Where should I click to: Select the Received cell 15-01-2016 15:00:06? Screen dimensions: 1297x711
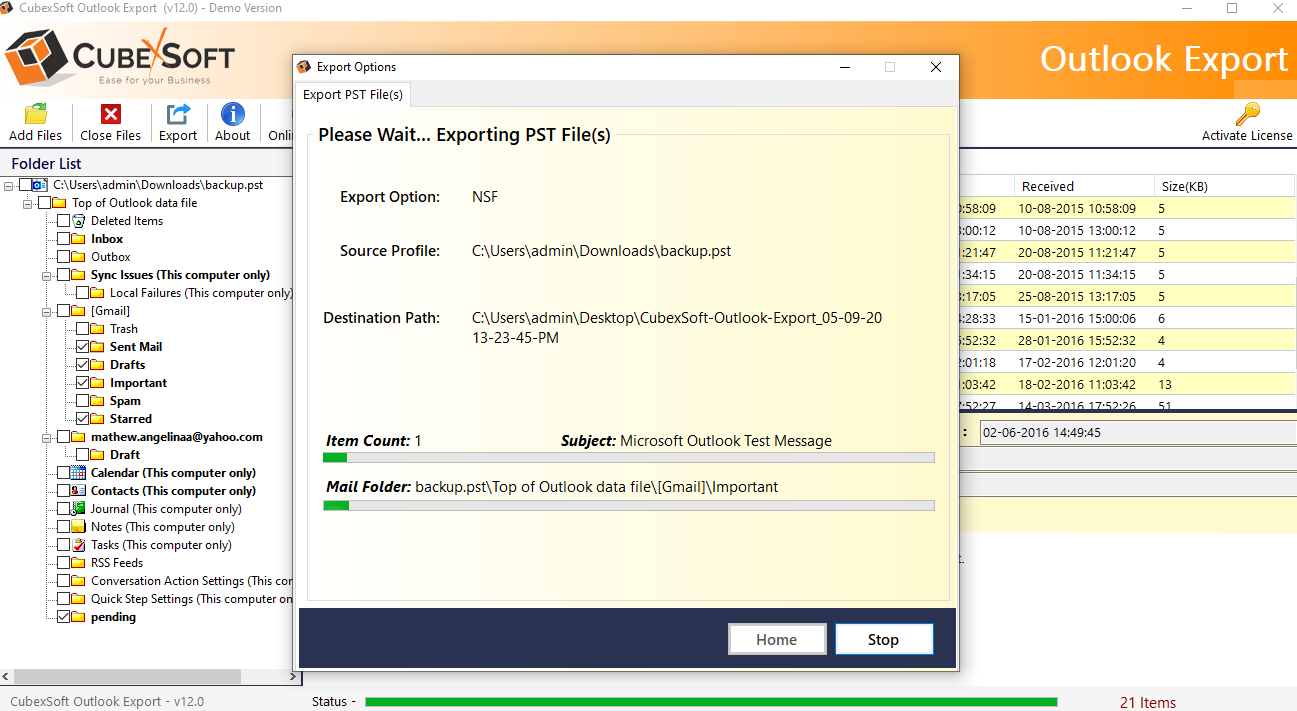(1077, 319)
